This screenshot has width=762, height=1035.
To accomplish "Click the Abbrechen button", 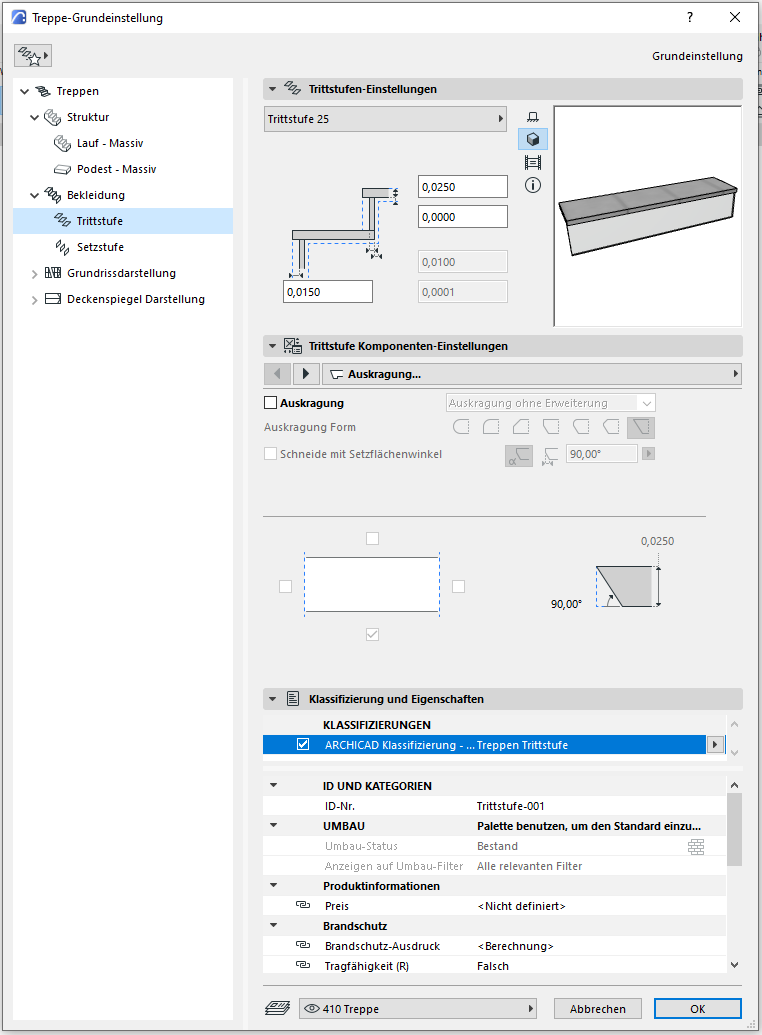I will tap(598, 1009).
